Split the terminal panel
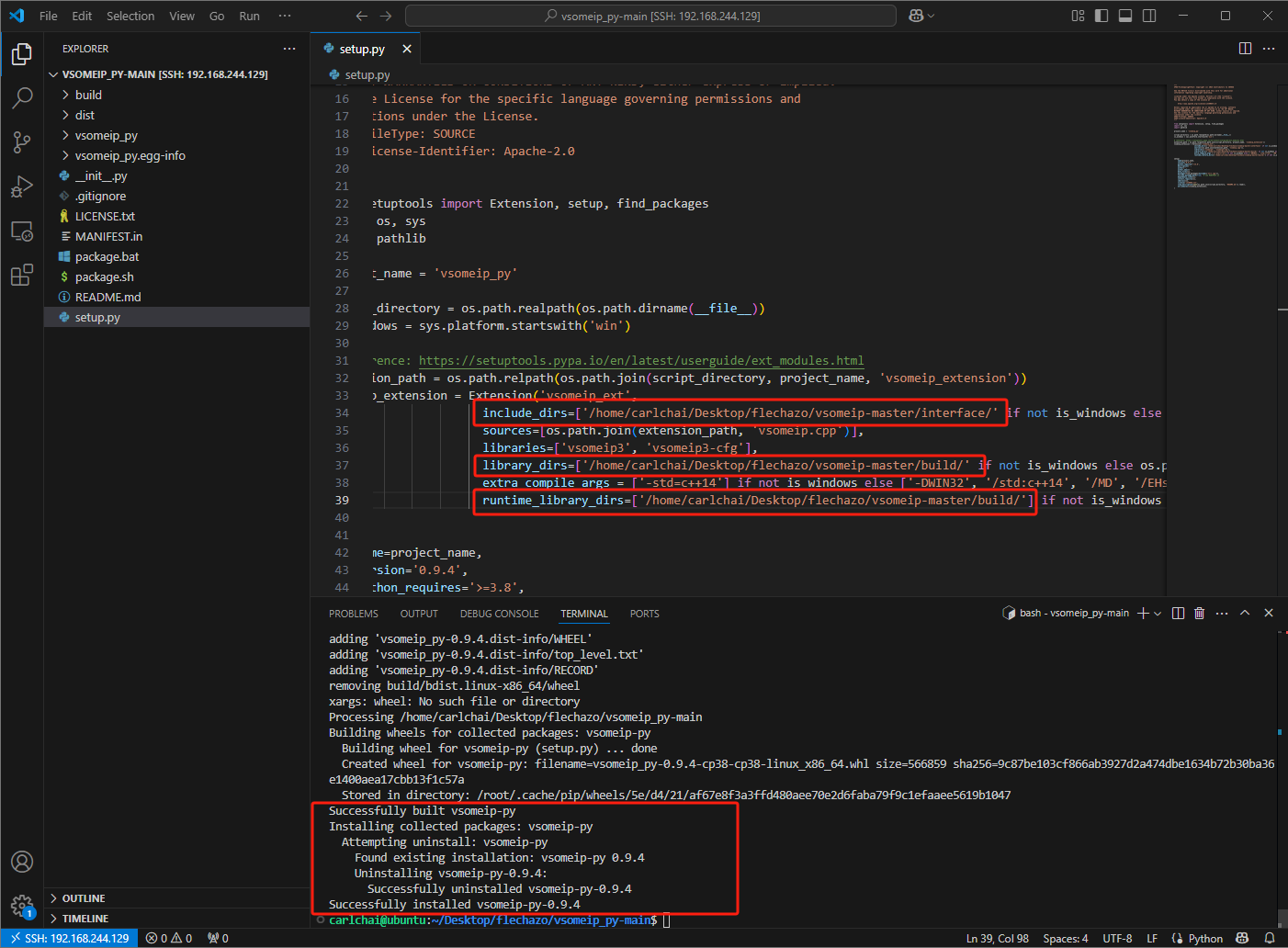 point(1178,613)
